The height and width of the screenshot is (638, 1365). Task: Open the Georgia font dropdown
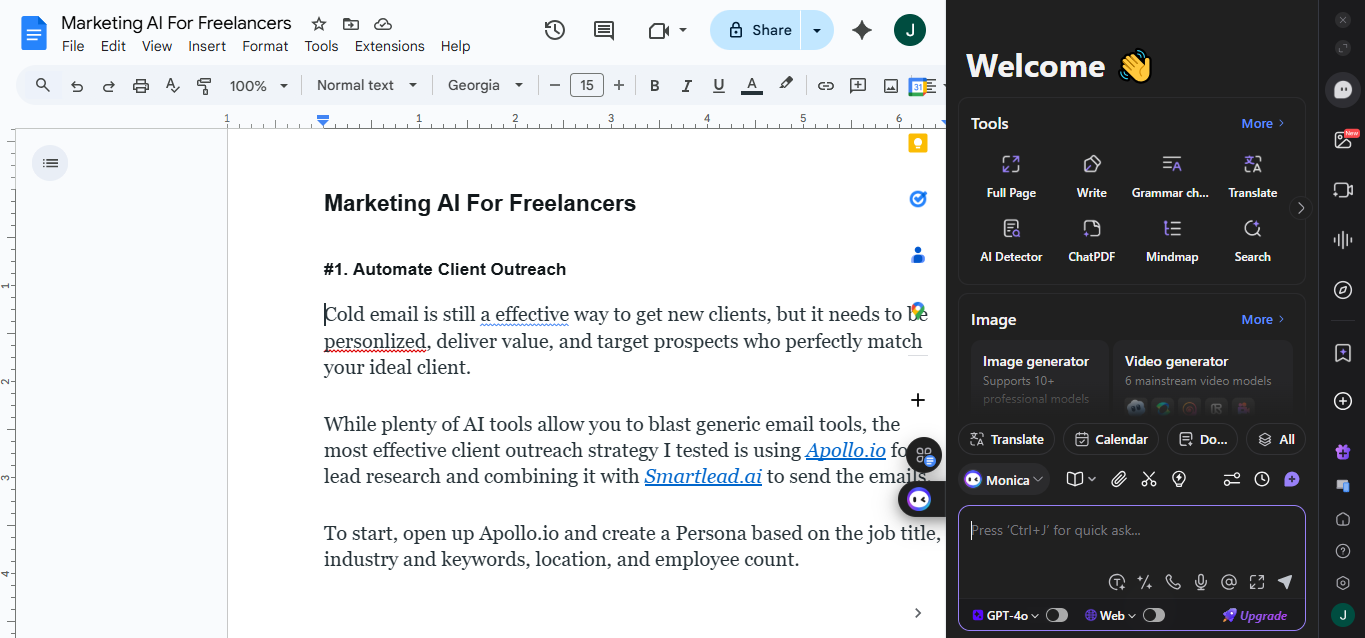[x=485, y=86]
